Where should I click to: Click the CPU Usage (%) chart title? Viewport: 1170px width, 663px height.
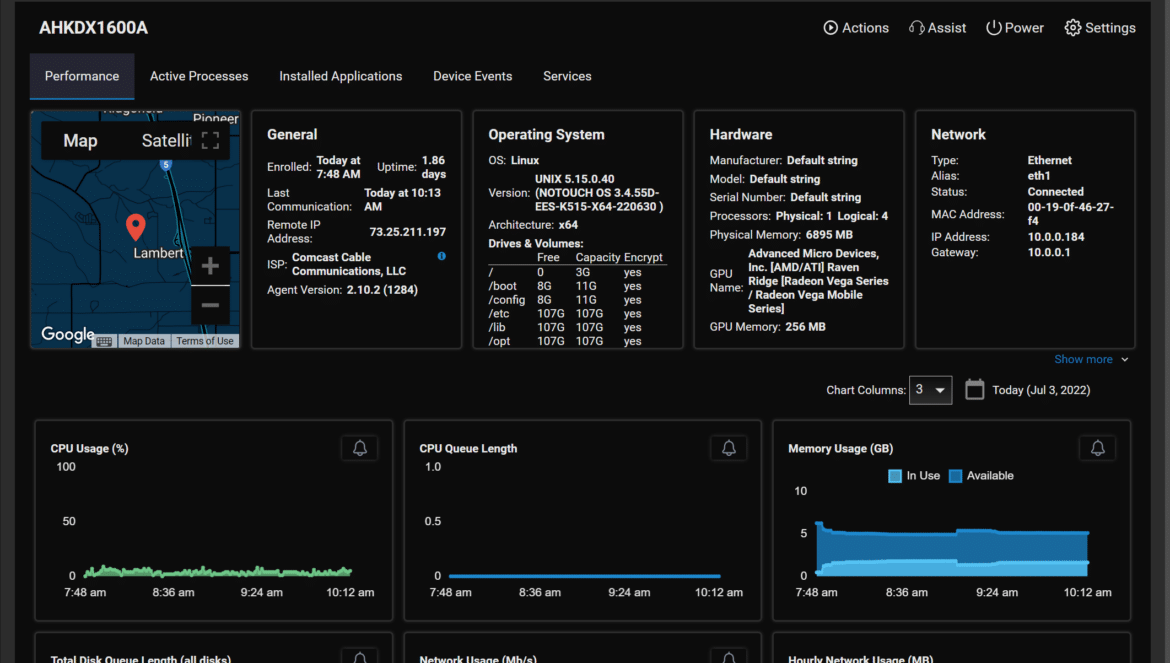pos(90,448)
